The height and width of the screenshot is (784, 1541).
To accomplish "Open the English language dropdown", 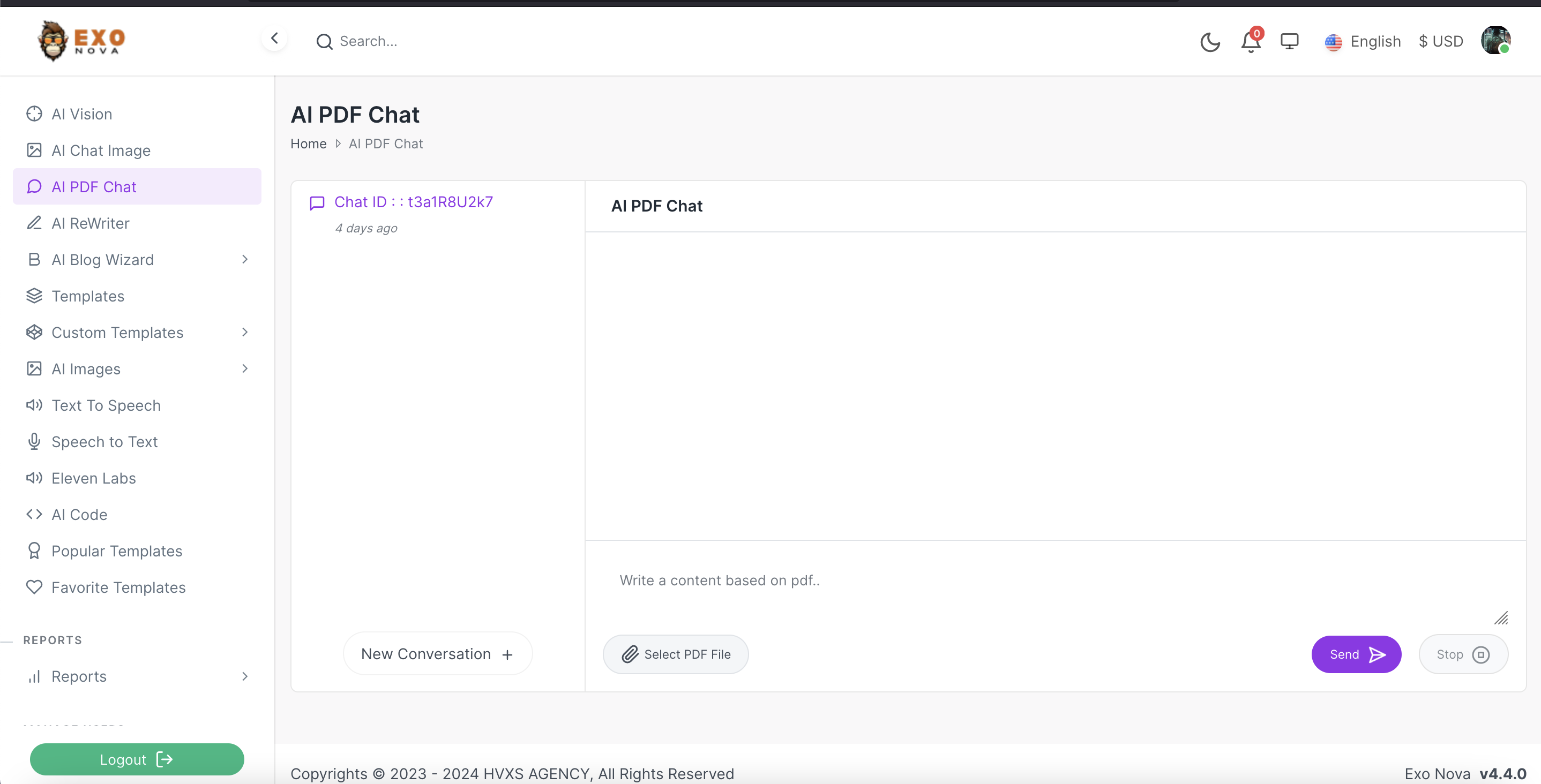I will pyautogui.click(x=1363, y=42).
